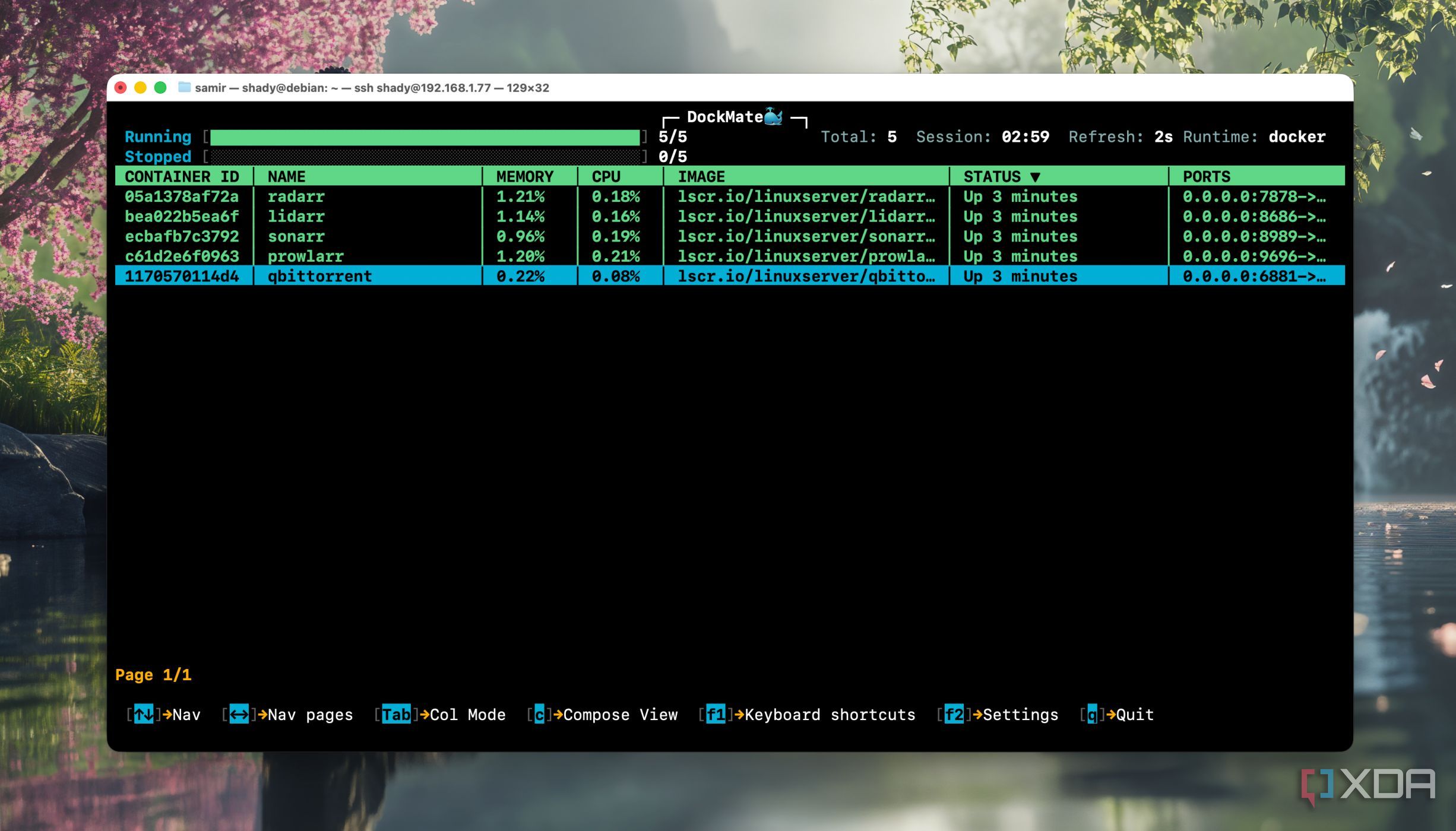Click the Refresh 2s value

pos(1163,137)
